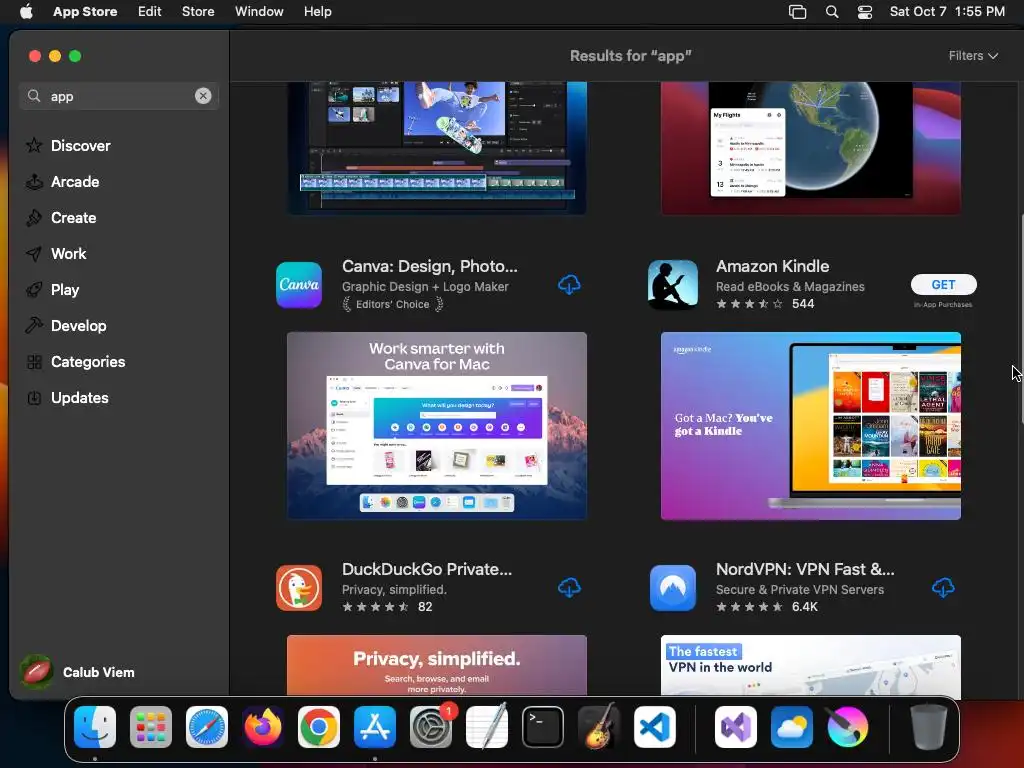The width and height of the screenshot is (1024, 768).
Task: Open the video editor screenshot preview
Action: tap(437, 148)
